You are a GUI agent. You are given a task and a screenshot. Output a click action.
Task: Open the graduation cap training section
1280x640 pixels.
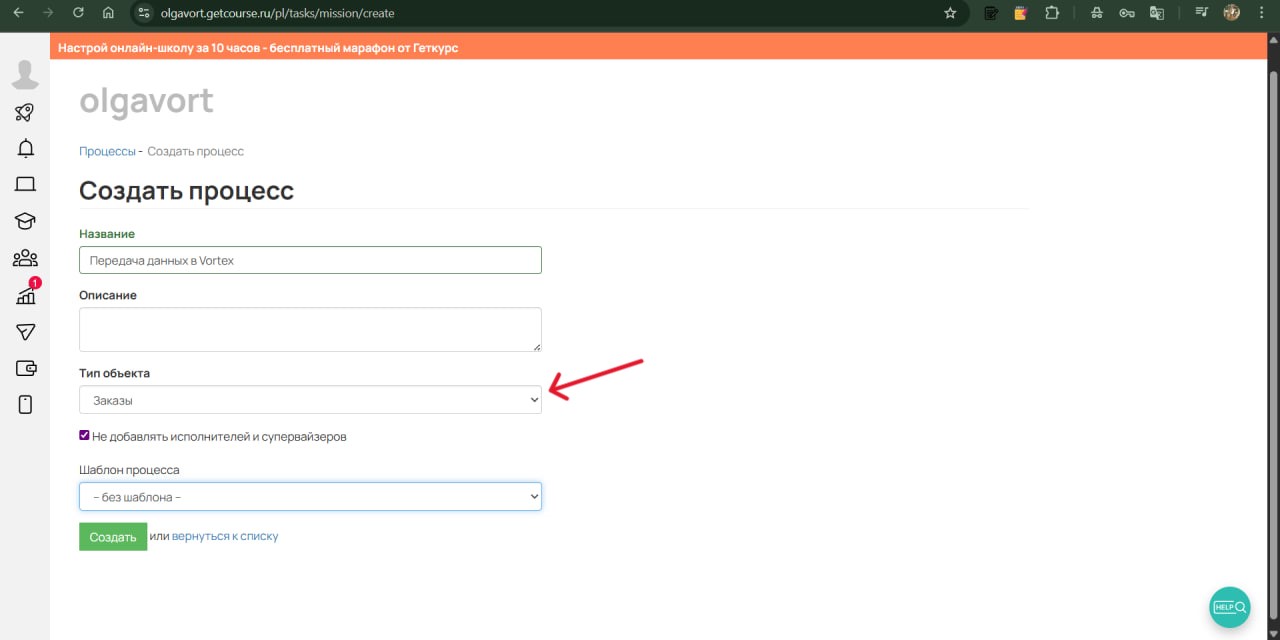[25, 221]
